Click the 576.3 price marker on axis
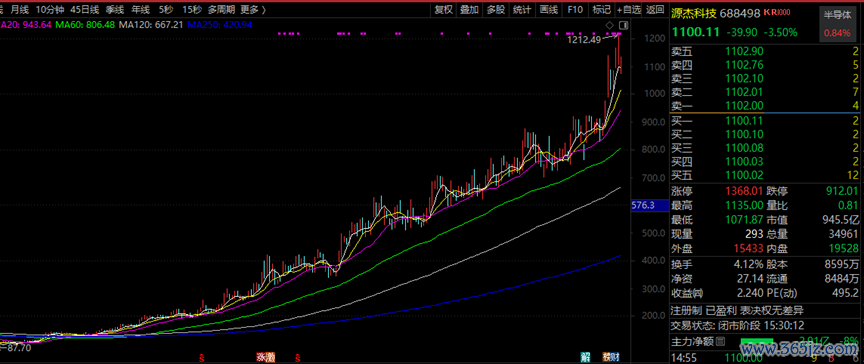Screen dimensions: 864x364 pyautogui.click(x=644, y=206)
